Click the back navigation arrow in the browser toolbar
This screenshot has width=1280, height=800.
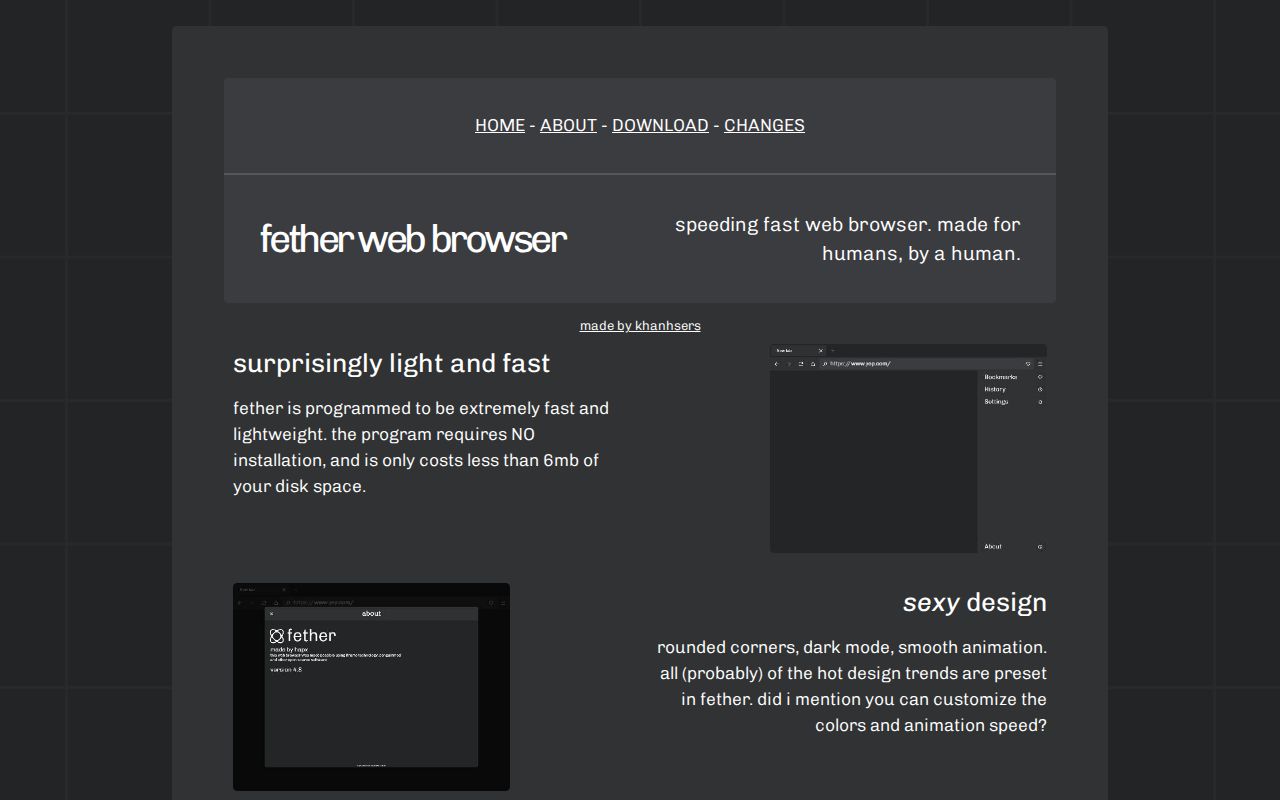(777, 364)
